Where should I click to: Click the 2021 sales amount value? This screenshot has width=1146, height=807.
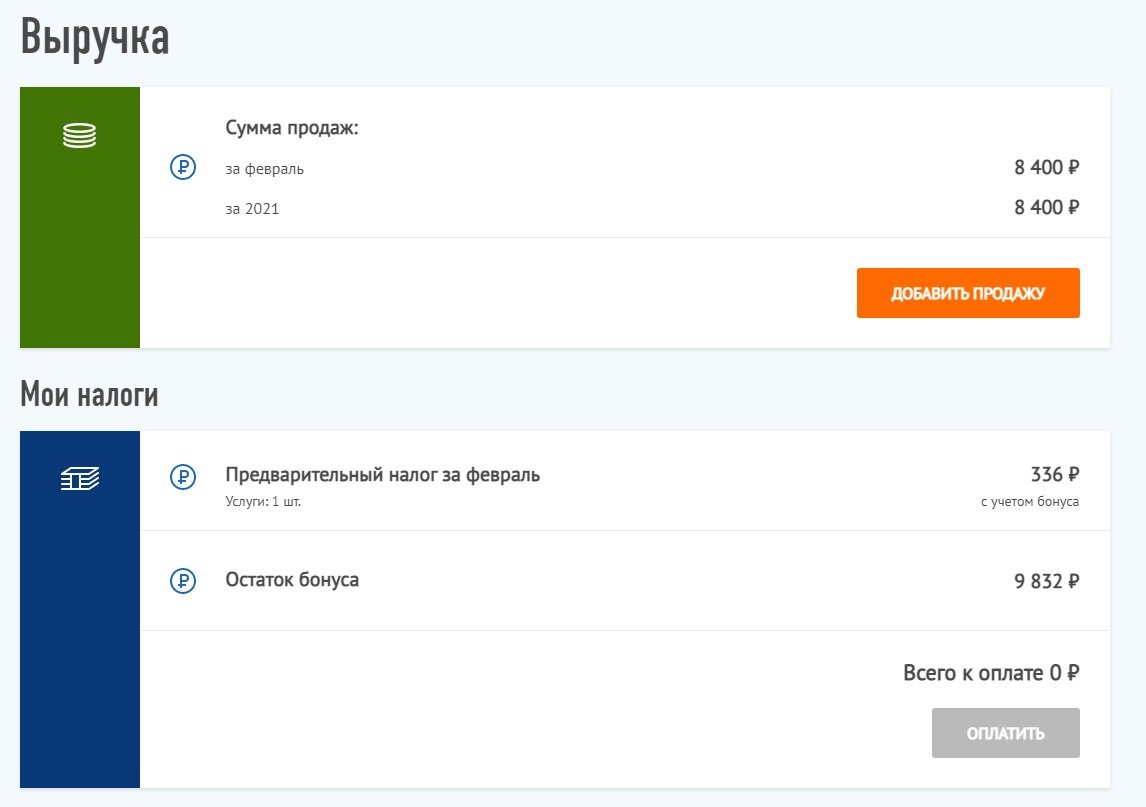[1046, 208]
